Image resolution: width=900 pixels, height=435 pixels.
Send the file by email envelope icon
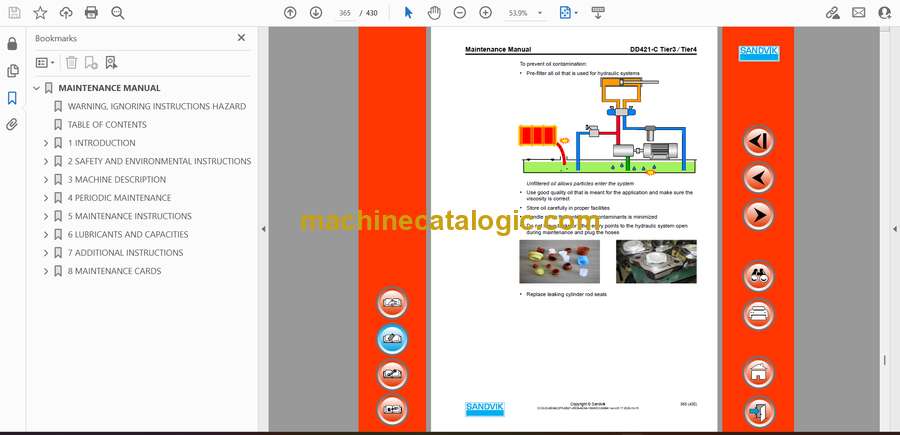click(x=859, y=13)
